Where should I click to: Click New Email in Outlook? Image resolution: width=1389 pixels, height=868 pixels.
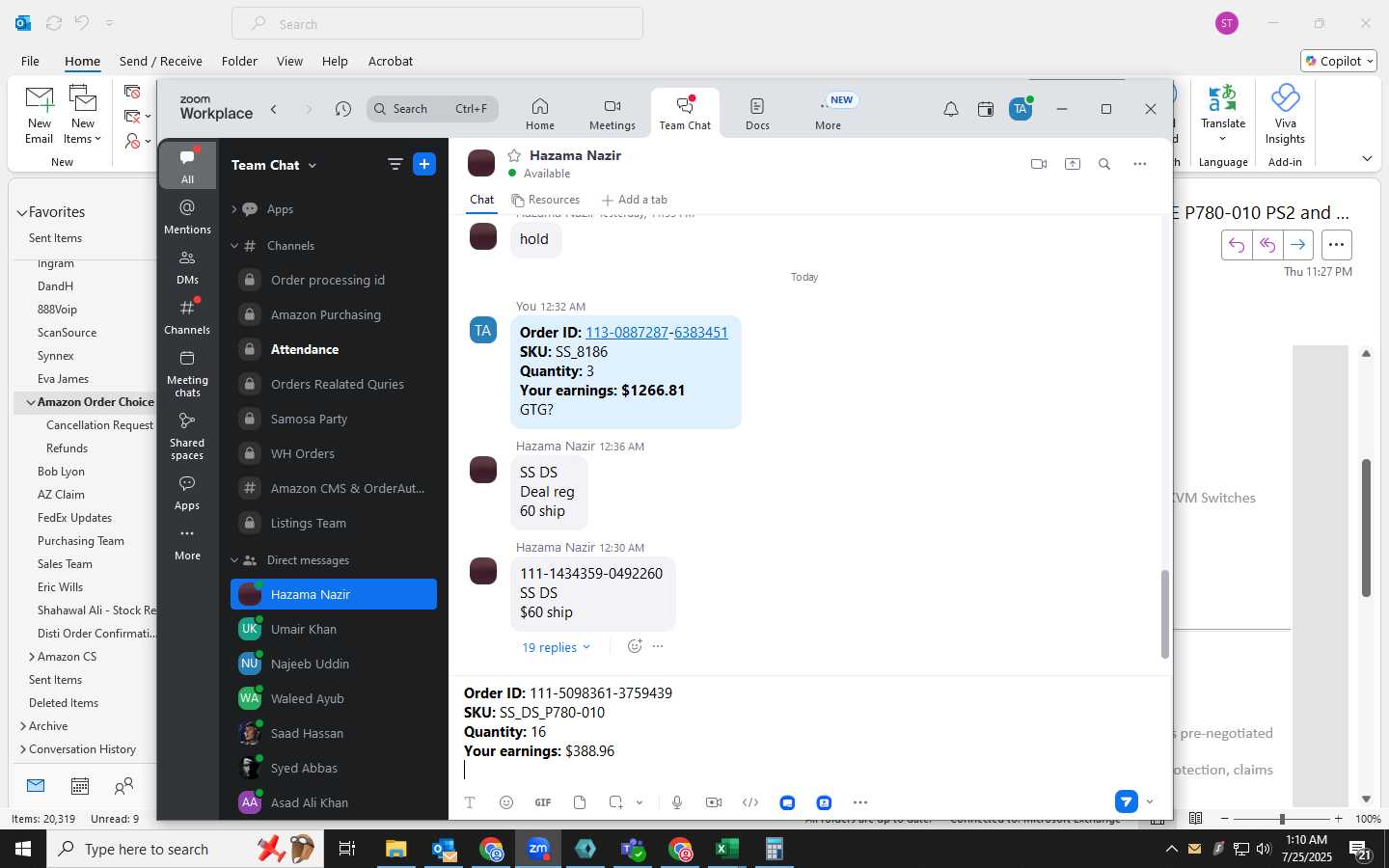(x=40, y=115)
